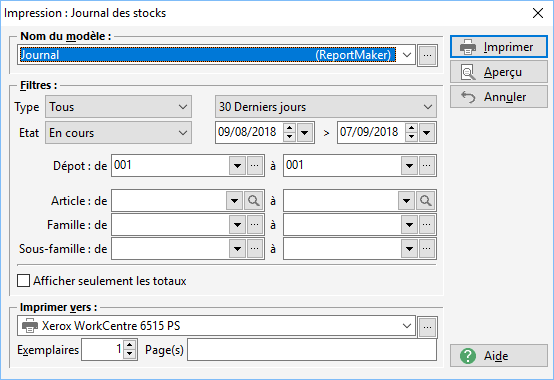Click ellipsis button for Dépot end field
This screenshot has height=380, width=554.
[427, 166]
